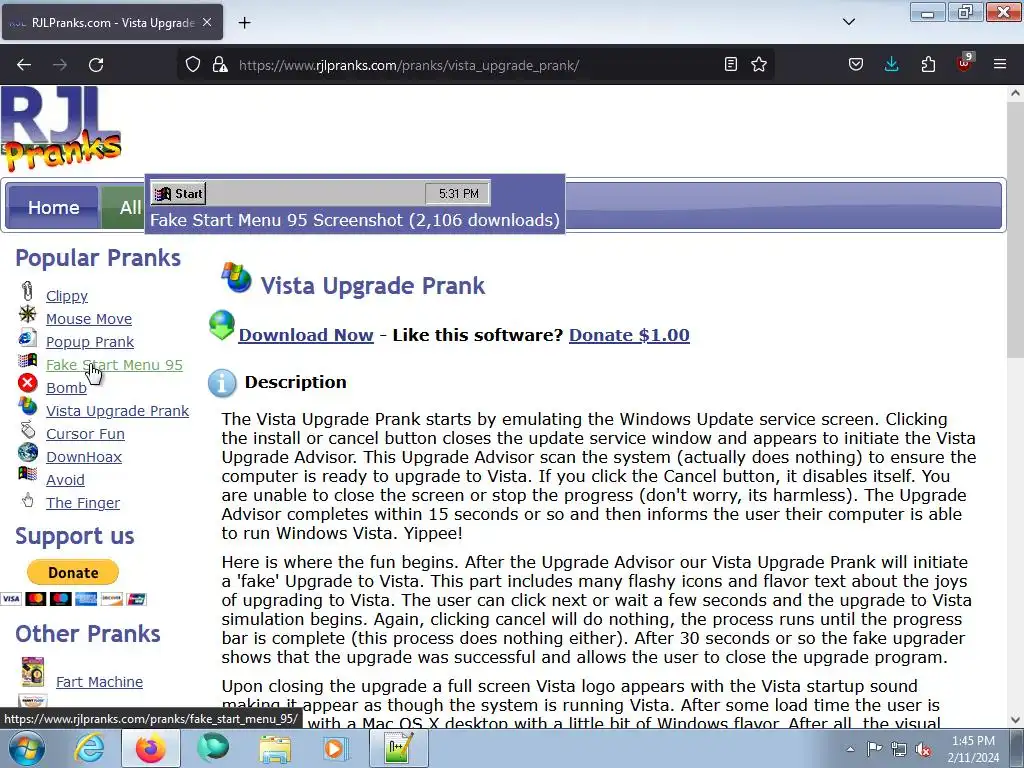The height and width of the screenshot is (768, 1024).
Task: Click the Clippy paperclip icon
Action: click(x=27, y=291)
